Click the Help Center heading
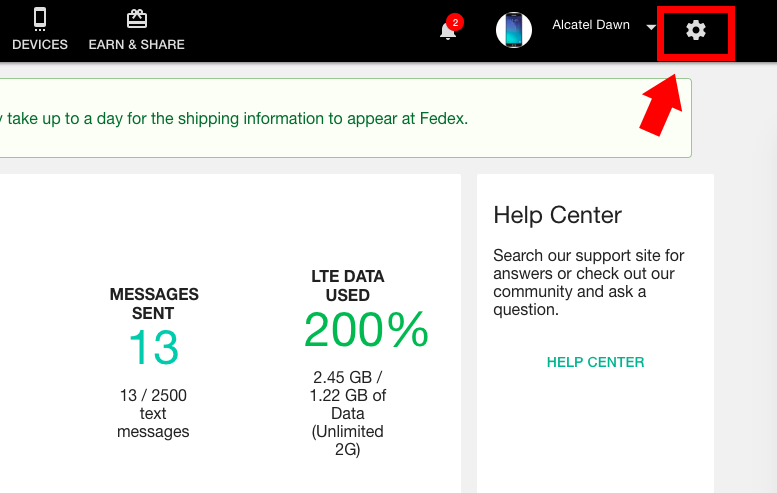The height and width of the screenshot is (493, 777). pyautogui.click(x=557, y=215)
